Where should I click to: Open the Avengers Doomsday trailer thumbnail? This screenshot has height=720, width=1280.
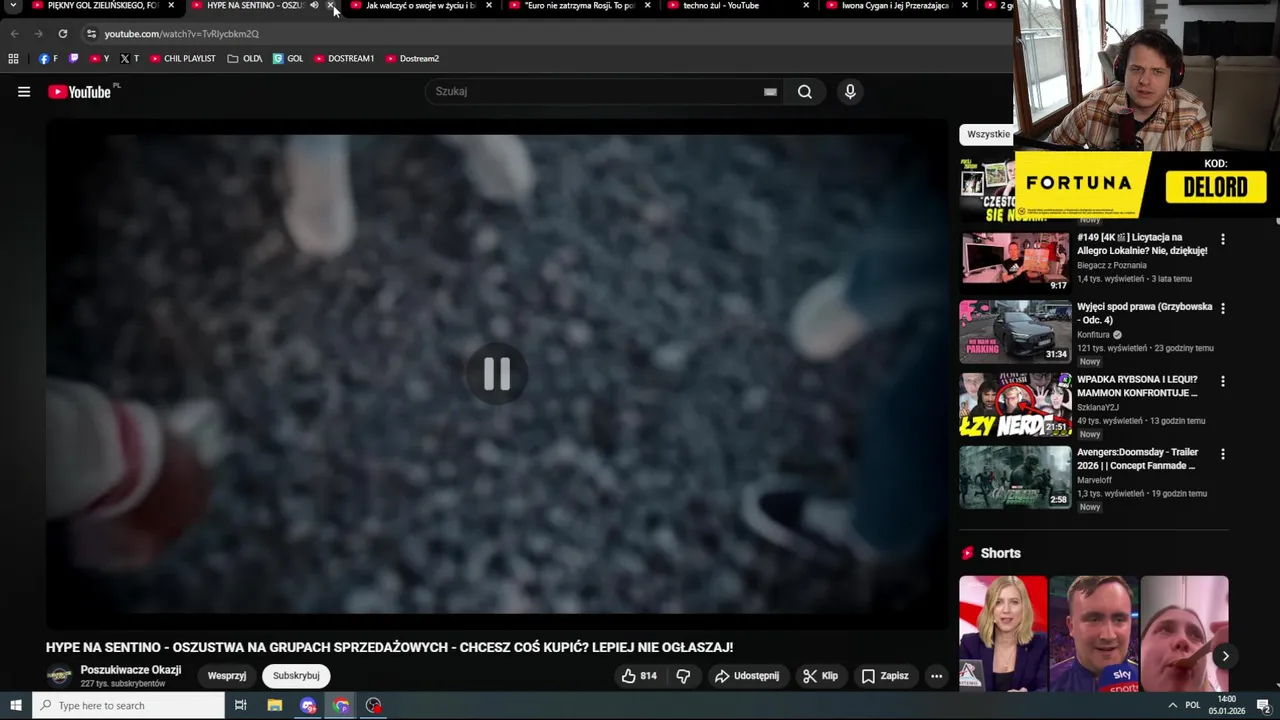click(1015, 477)
